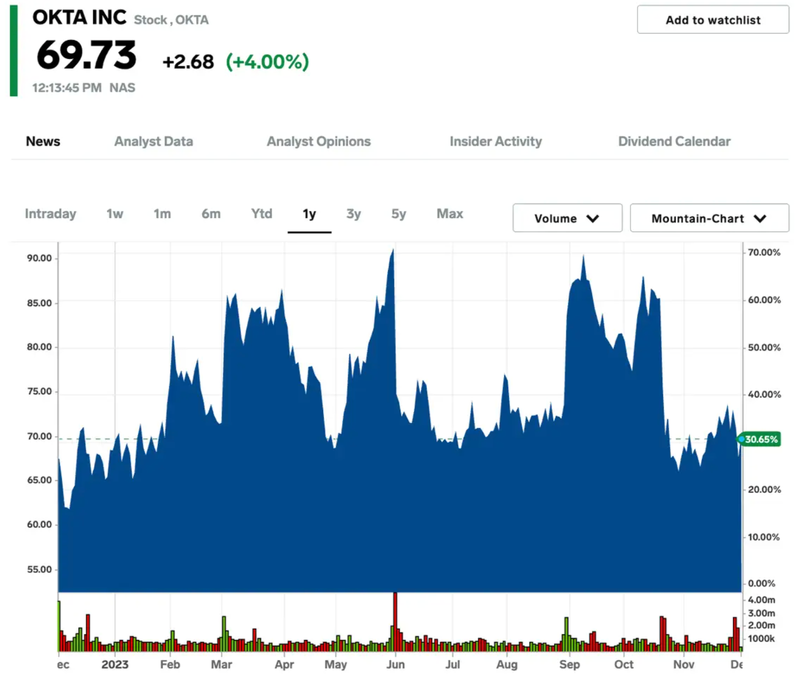Click the tallest red volume bar in June
This screenshot has width=800, height=677.
point(395,622)
